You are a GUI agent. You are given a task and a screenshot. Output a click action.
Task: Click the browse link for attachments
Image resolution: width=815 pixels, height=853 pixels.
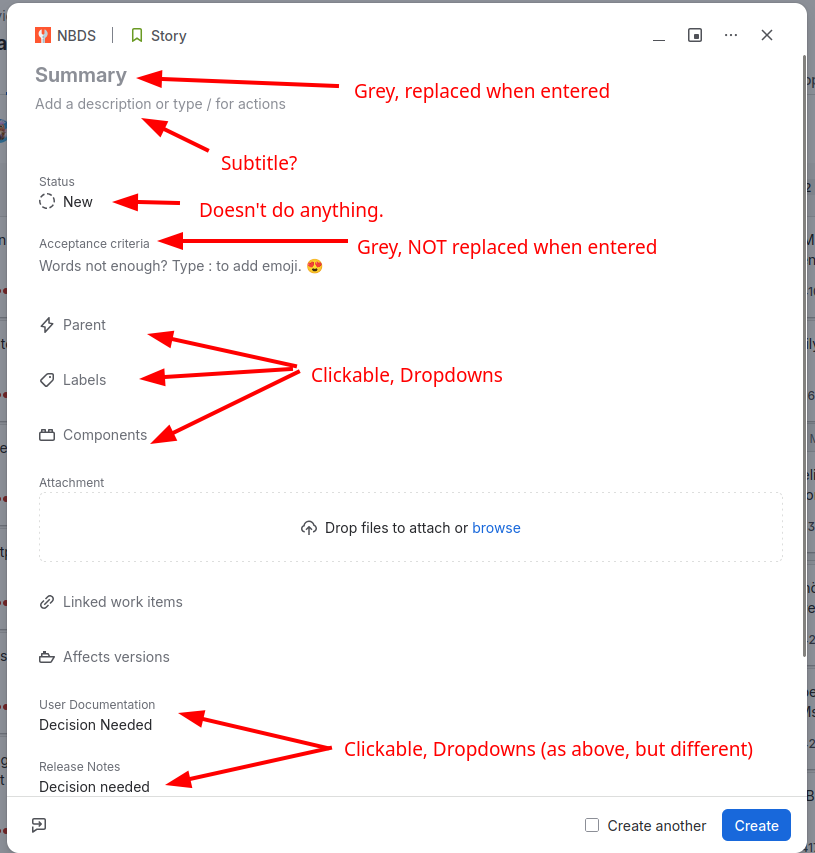point(496,528)
